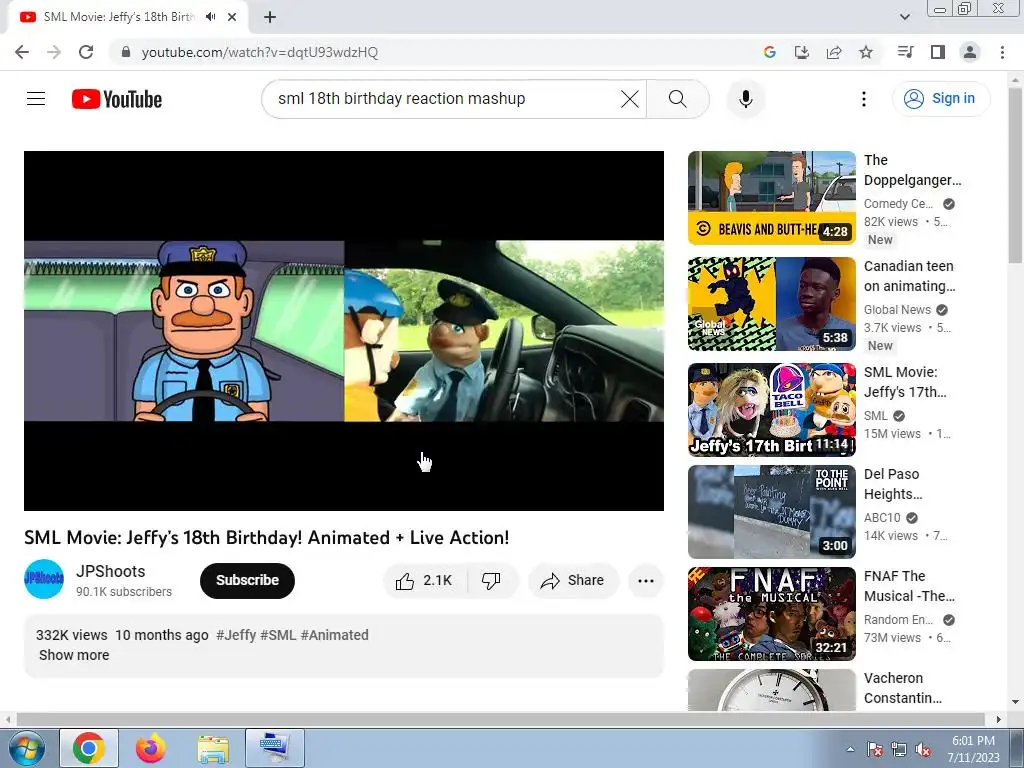
Task: Open File Explorer from the taskbar
Action: [213, 748]
